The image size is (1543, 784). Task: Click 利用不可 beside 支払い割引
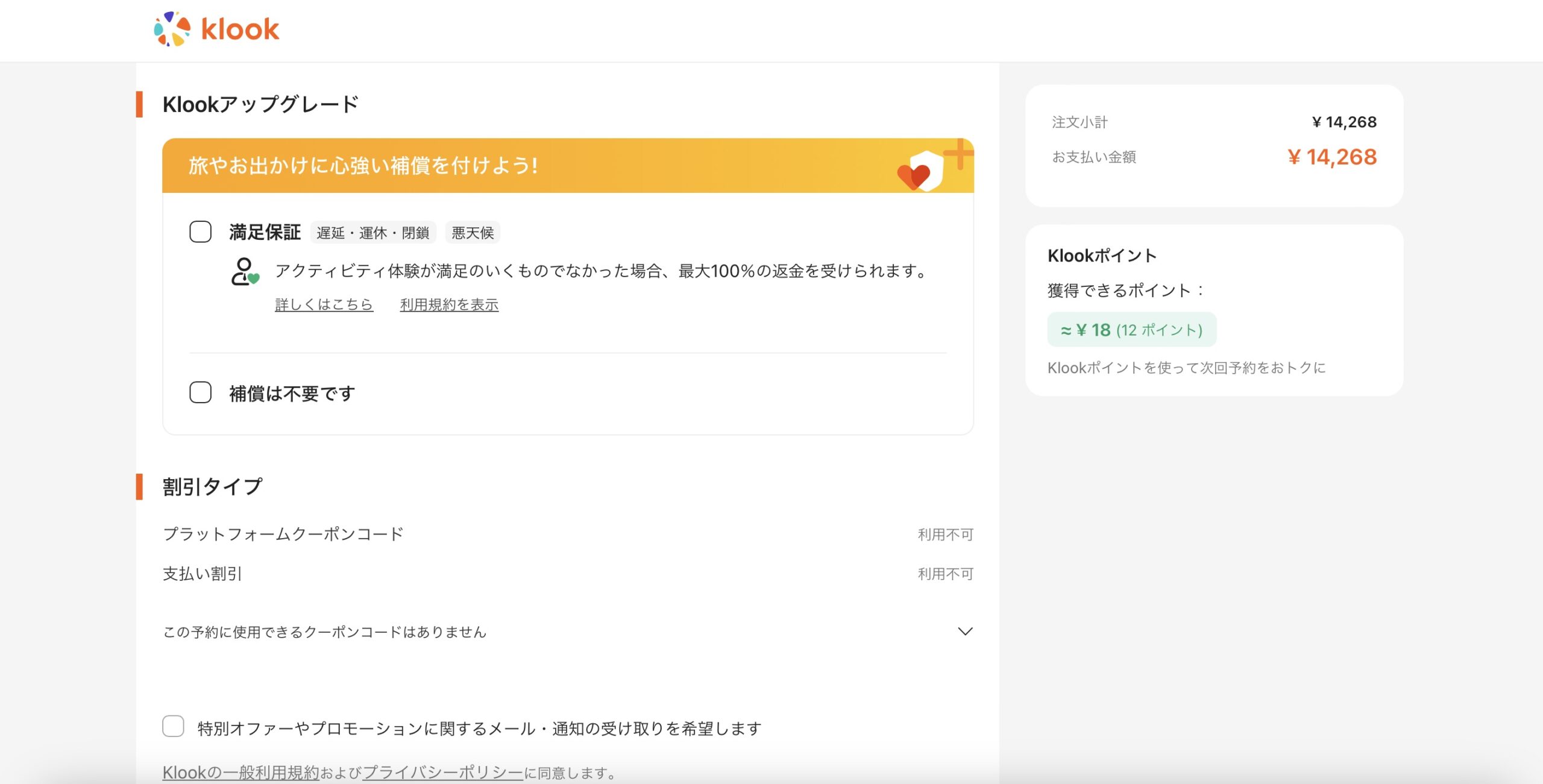pyautogui.click(x=946, y=574)
